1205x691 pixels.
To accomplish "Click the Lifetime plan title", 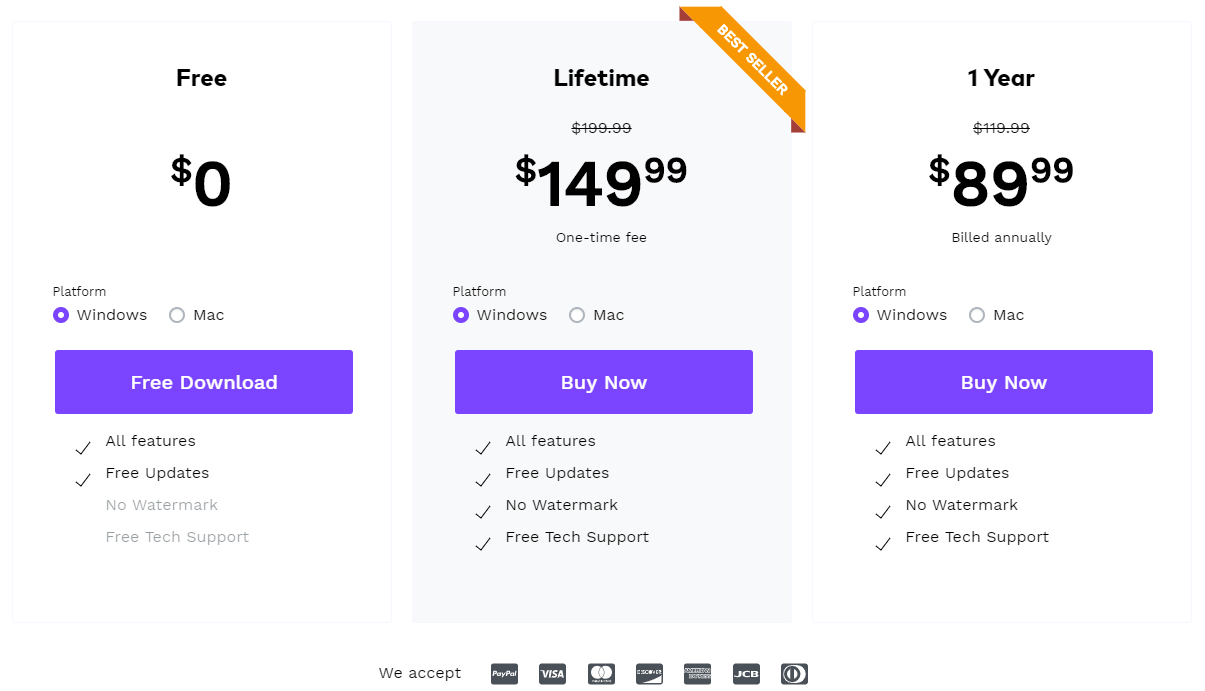I will [601, 78].
